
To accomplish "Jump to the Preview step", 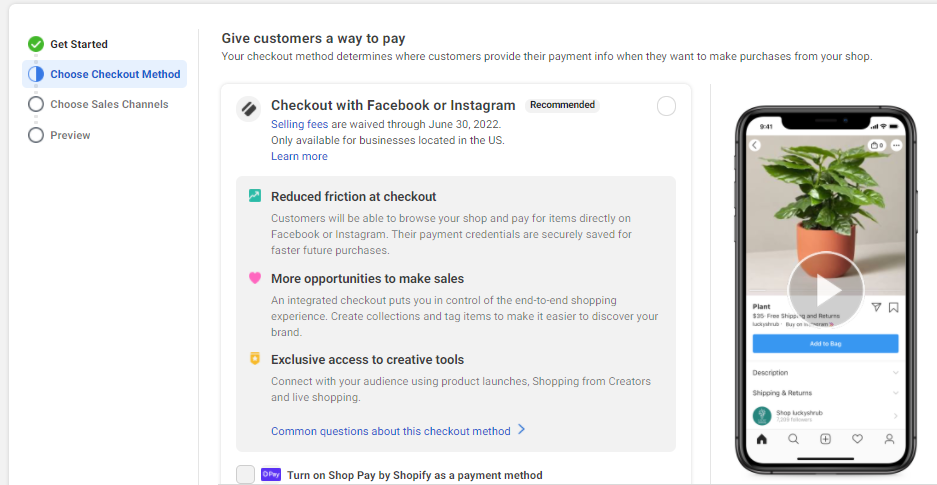I will pyautogui.click(x=70, y=135).
